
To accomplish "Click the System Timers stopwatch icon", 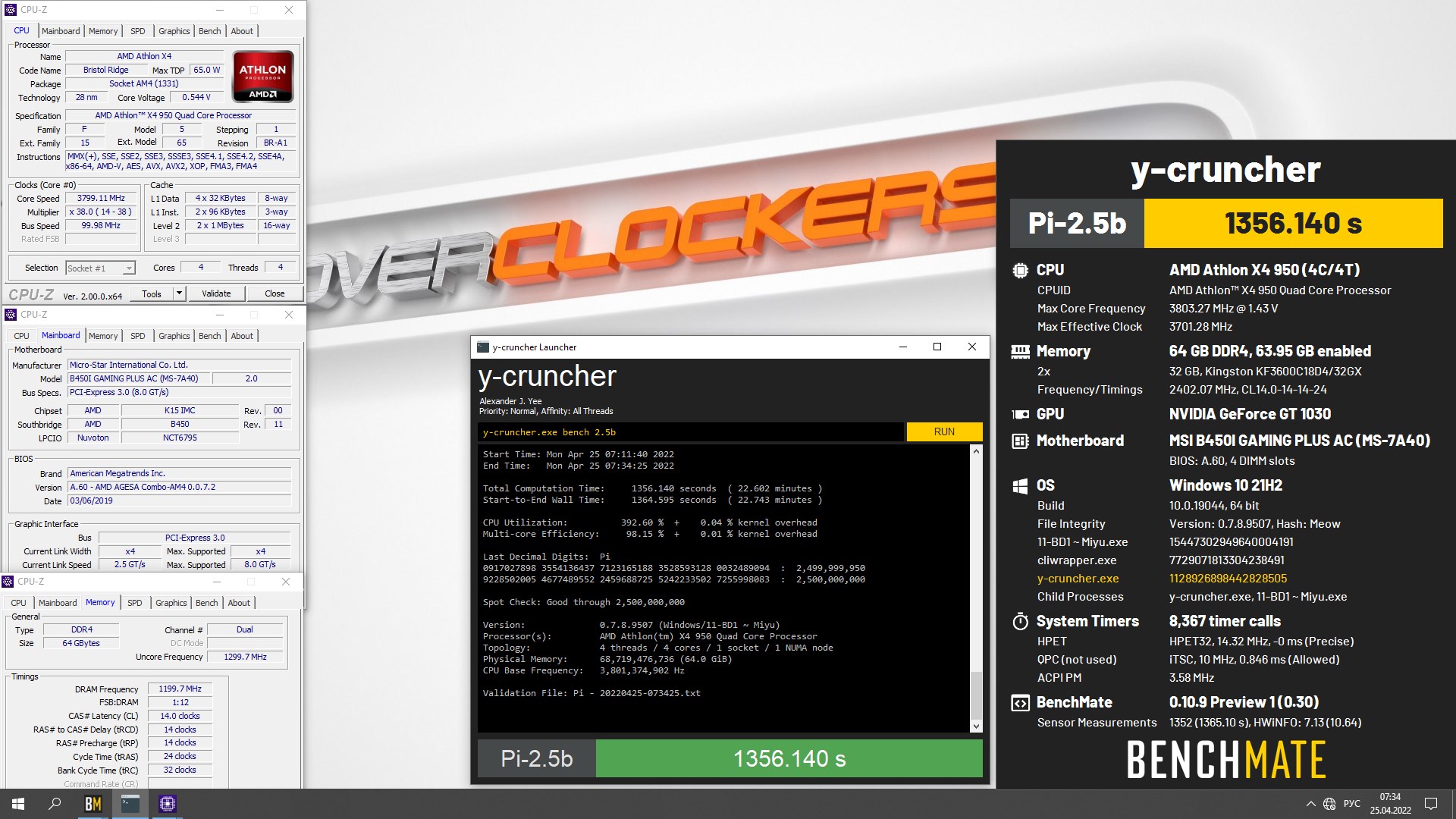I will click(x=1020, y=622).
